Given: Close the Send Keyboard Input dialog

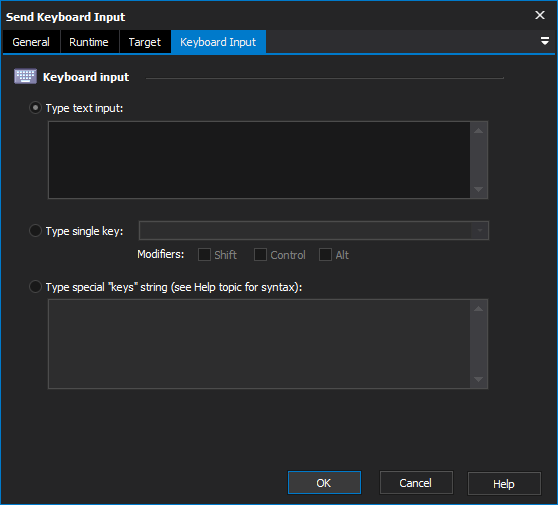Looking at the screenshot, I should point(540,15).
